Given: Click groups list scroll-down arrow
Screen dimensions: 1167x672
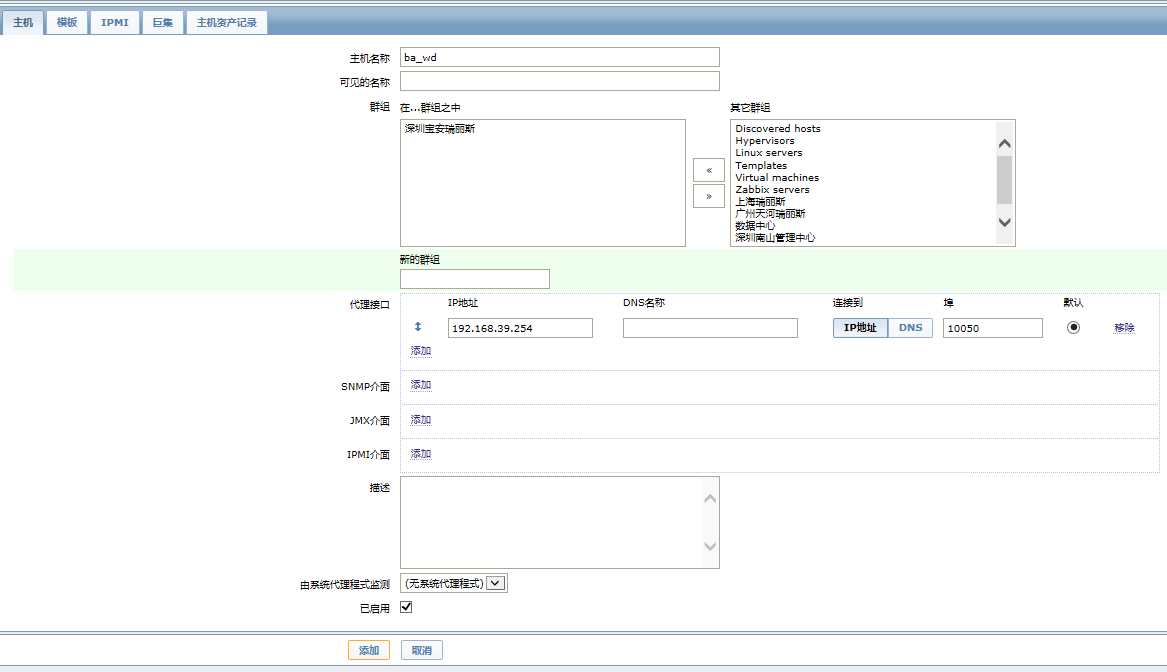Looking at the screenshot, I should click(1004, 222).
